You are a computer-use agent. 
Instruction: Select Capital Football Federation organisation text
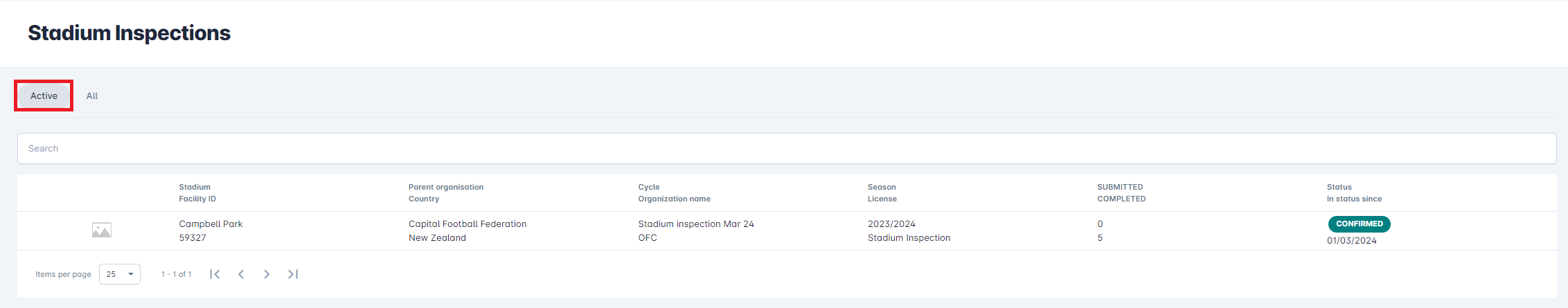(x=467, y=224)
